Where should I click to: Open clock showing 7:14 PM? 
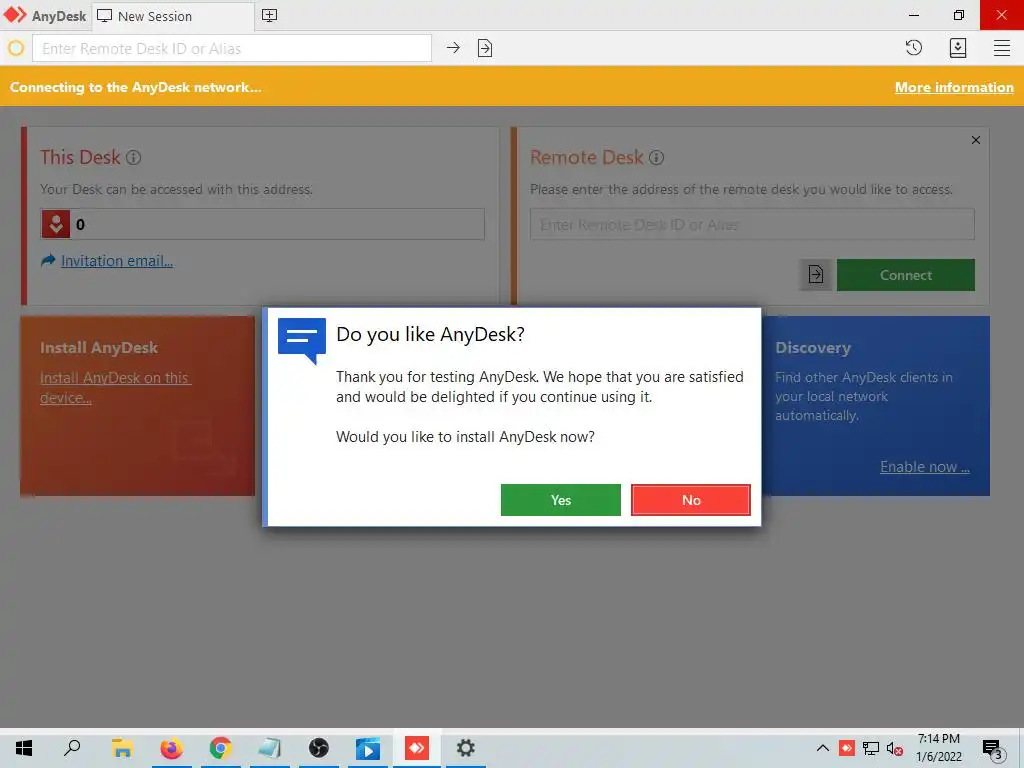pos(938,748)
